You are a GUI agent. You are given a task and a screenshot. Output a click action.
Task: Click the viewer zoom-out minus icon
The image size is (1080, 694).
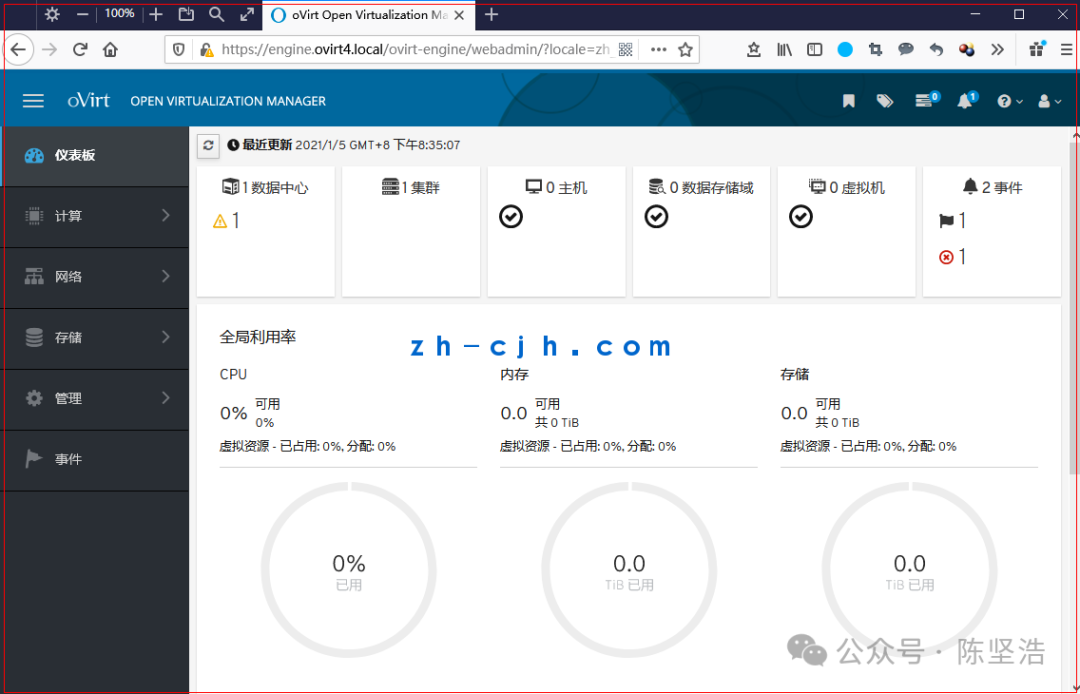[83, 14]
